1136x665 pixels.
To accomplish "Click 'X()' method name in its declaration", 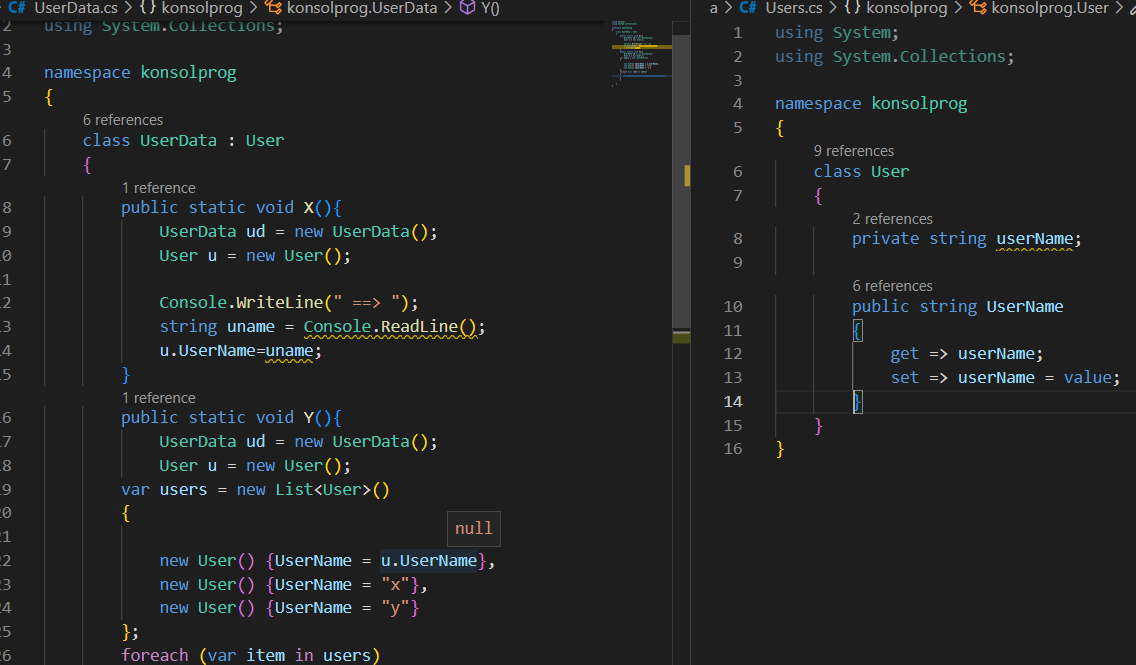I will tap(317, 207).
